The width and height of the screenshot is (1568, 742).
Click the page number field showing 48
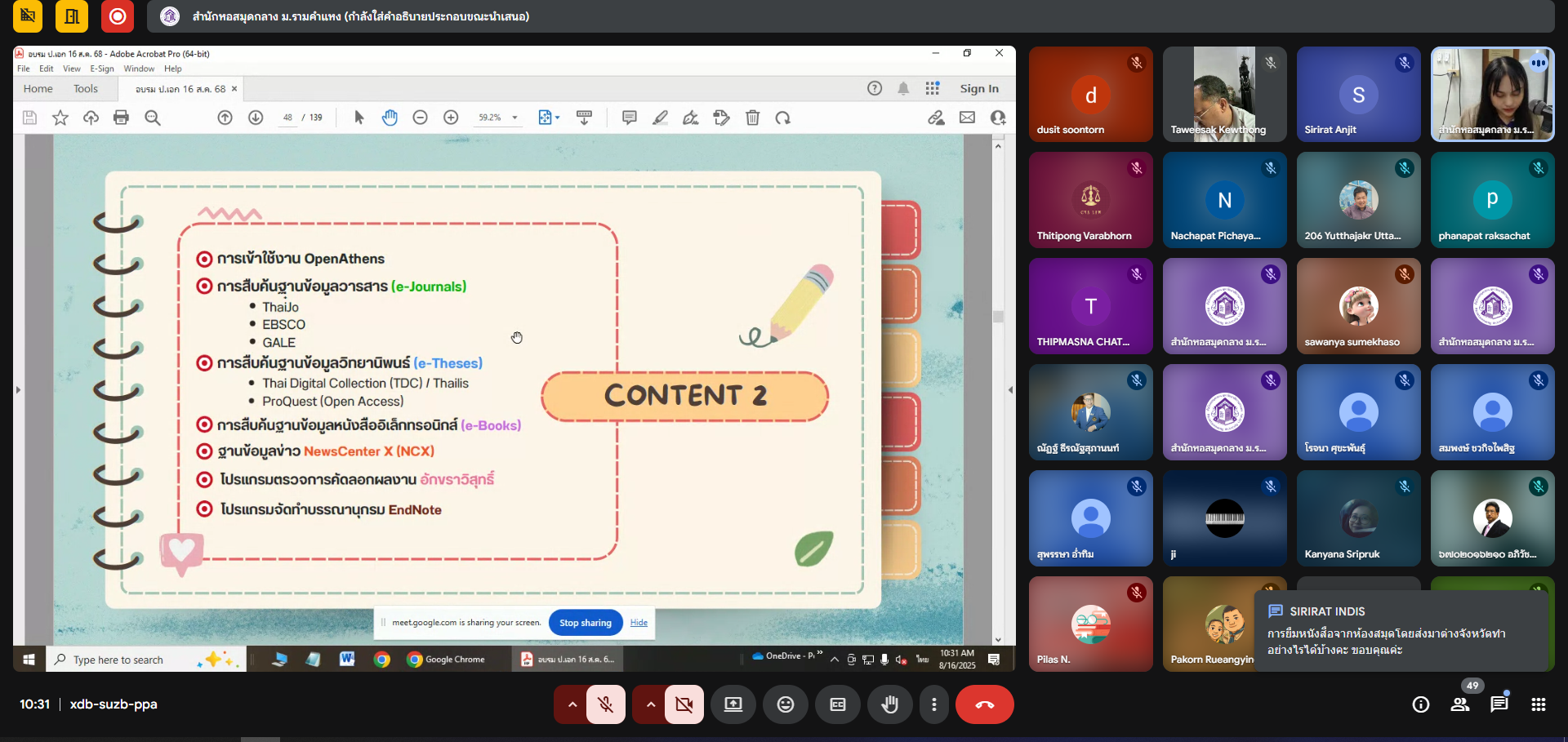[287, 118]
